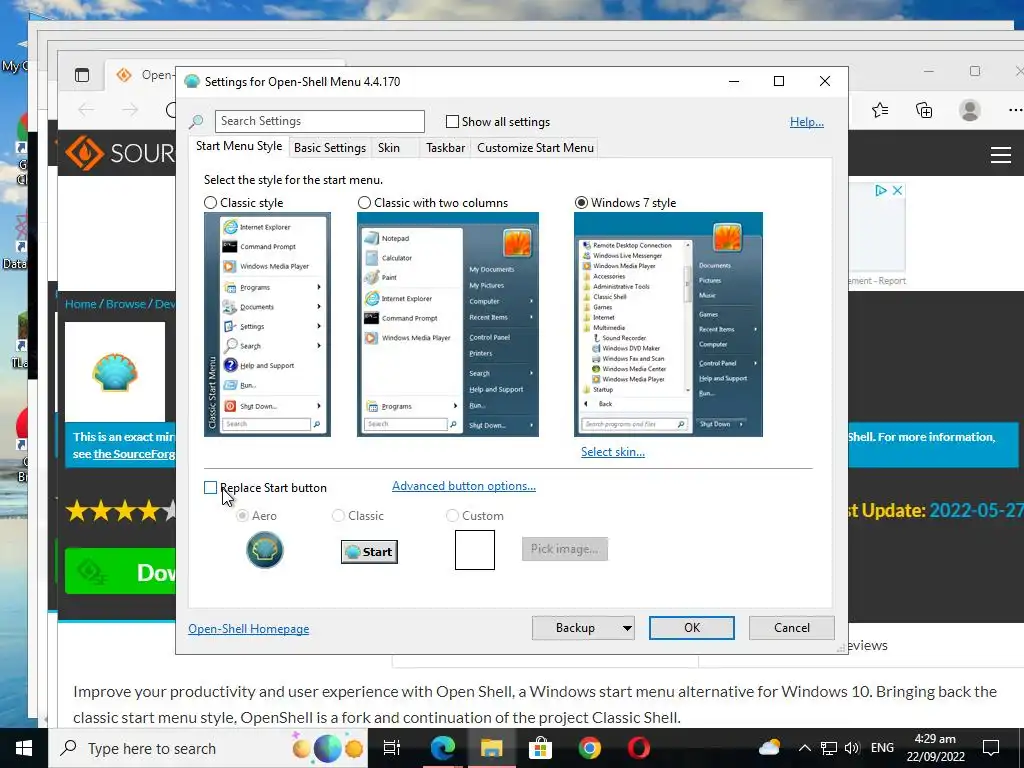This screenshot has width=1024, height=768.
Task: Click the weather icon in system tray
Action: coord(769,748)
